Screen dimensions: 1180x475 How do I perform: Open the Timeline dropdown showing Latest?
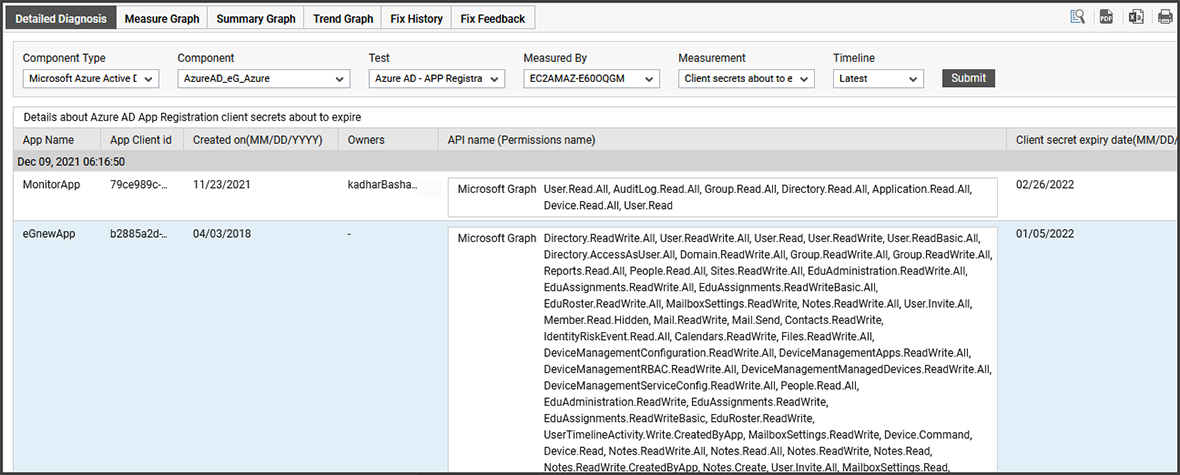pyautogui.click(x=878, y=78)
